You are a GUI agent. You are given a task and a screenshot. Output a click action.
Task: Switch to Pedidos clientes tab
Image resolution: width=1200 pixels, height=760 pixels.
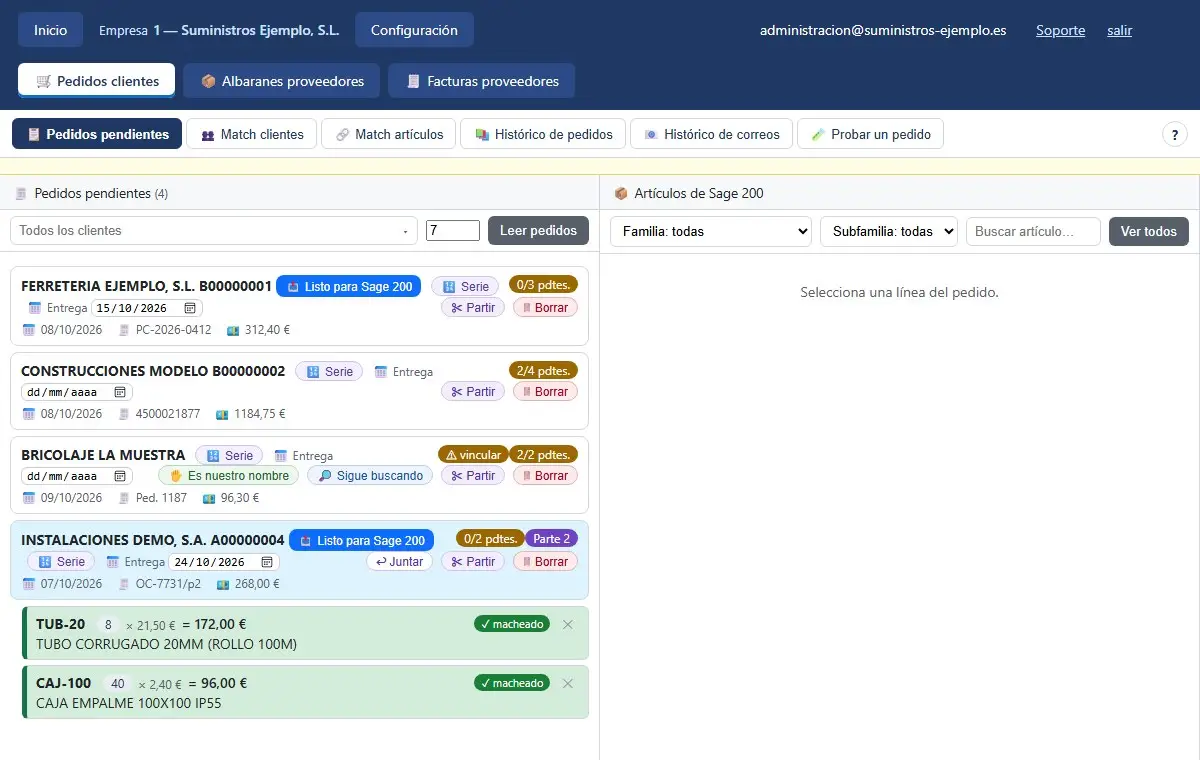tap(96, 81)
